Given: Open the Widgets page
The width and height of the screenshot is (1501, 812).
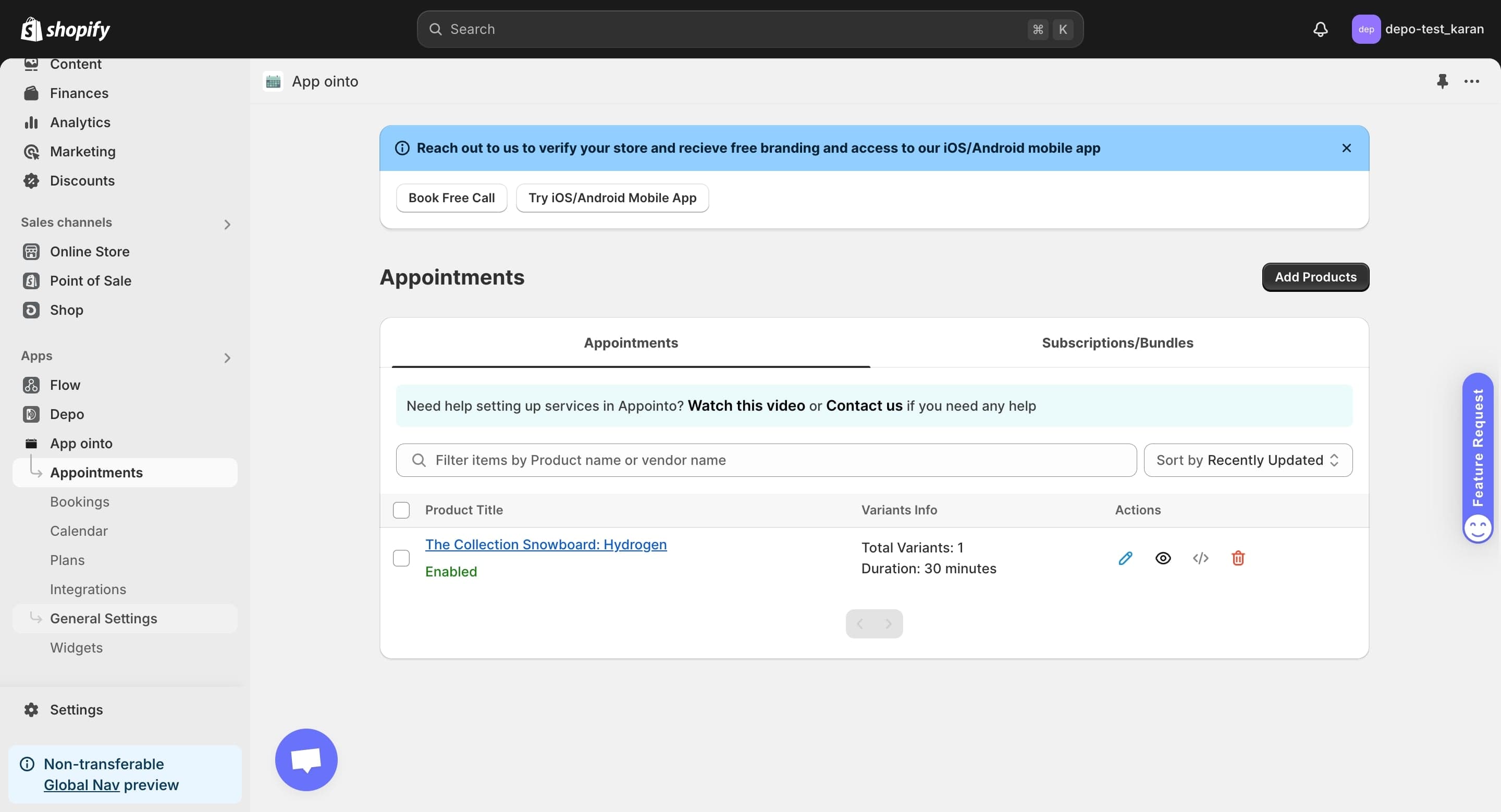Looking at the screenshot, I should (76, 647).
